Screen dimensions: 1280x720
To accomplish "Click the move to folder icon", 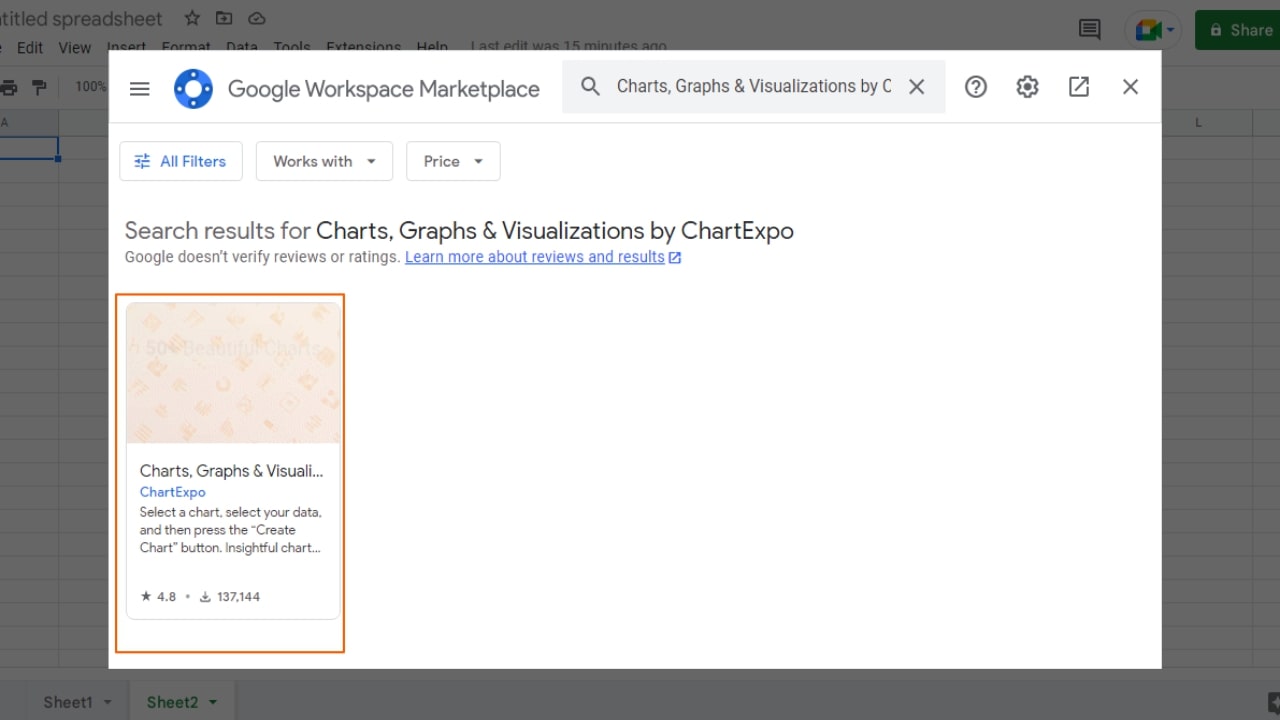I will [x=224, y=19].
